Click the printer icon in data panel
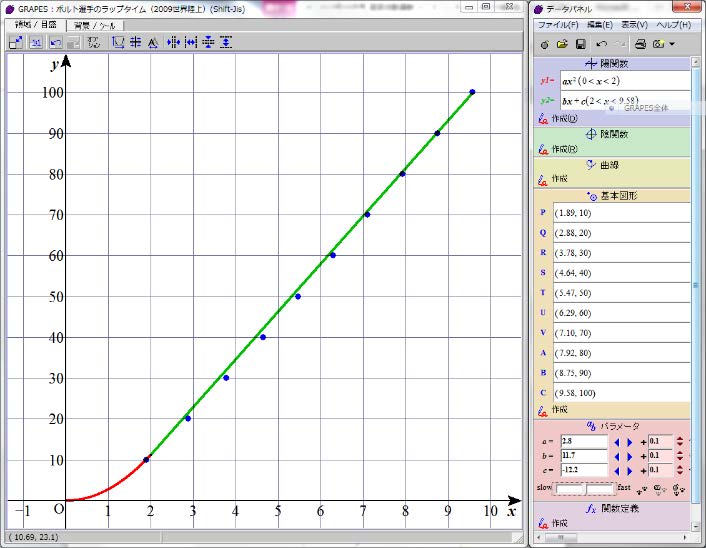This screenshot has width=706, height=548. coord(640,44)
